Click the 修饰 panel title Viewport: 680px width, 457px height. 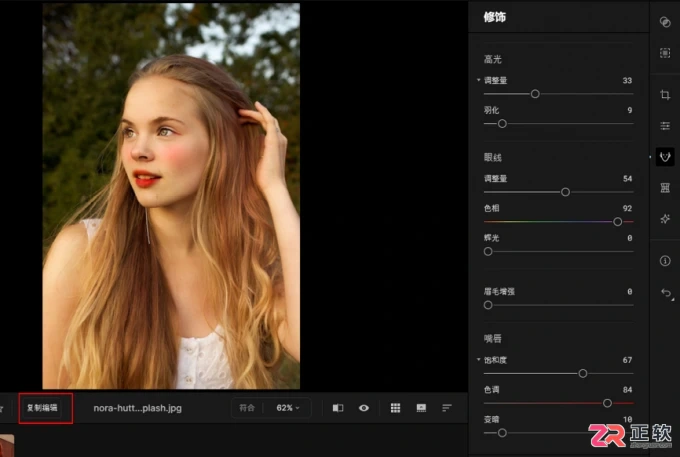pyautogui.click(x=495, y=17)
